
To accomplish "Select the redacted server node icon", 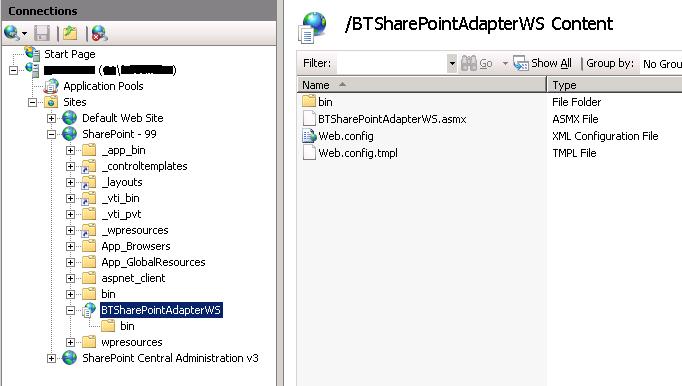I will tap(32, 70).
